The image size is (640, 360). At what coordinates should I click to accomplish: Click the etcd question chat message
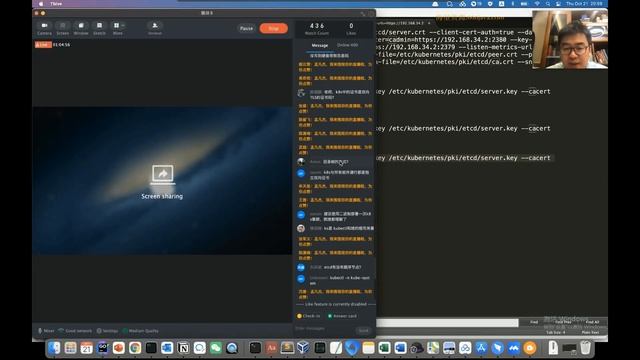[336, 267]
